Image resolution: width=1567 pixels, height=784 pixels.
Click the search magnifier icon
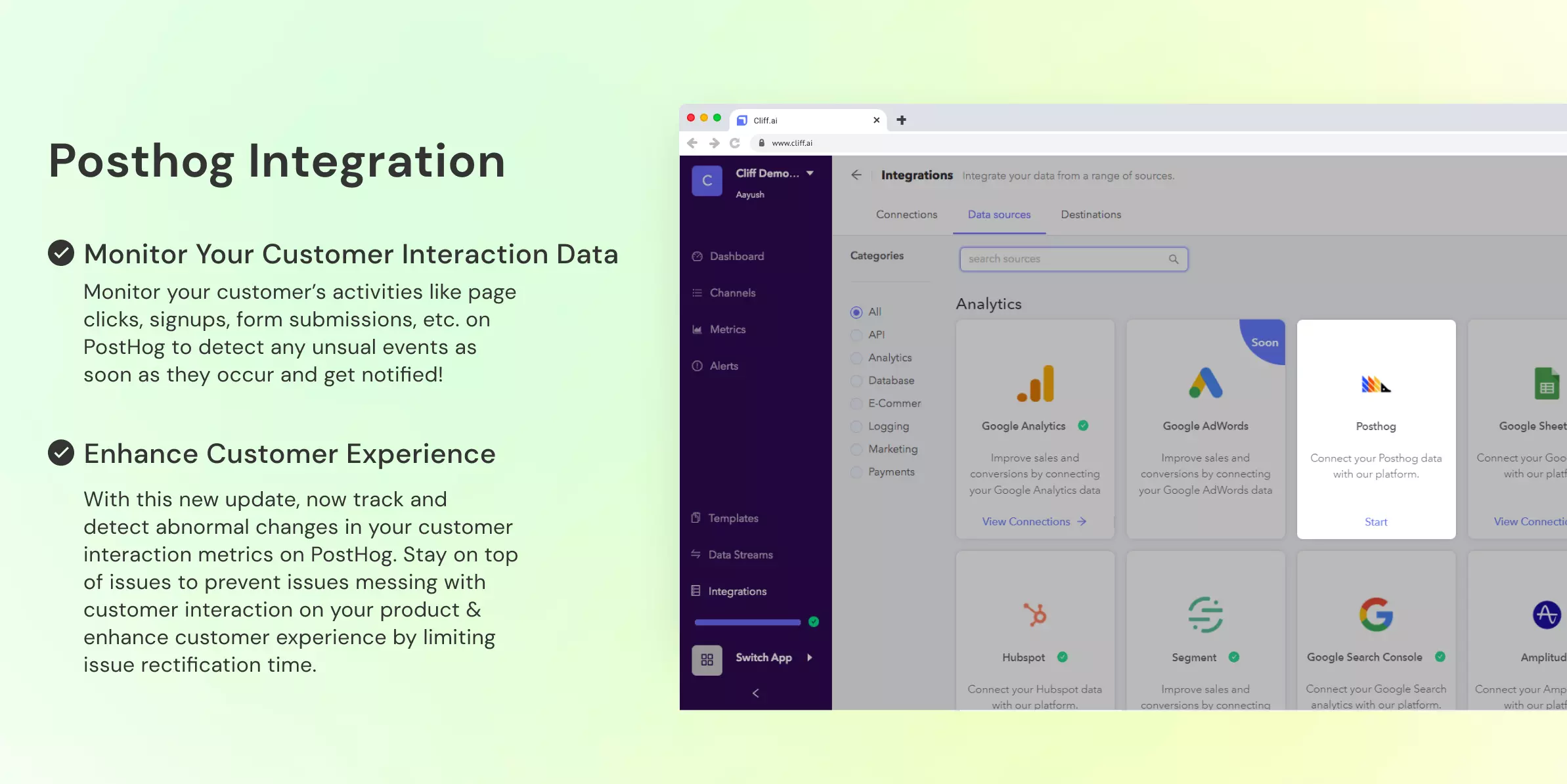[x=1173, y=259]
